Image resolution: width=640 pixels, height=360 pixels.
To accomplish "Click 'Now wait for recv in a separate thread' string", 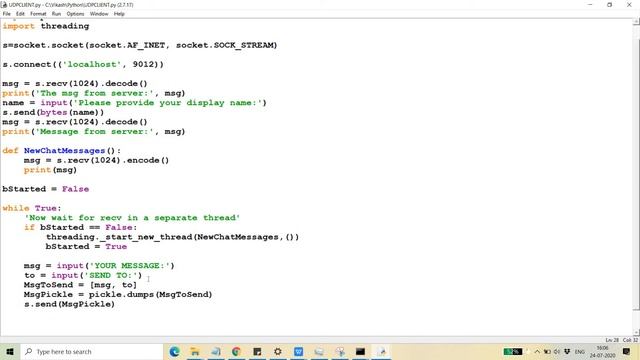I will [x=132, y=218].
